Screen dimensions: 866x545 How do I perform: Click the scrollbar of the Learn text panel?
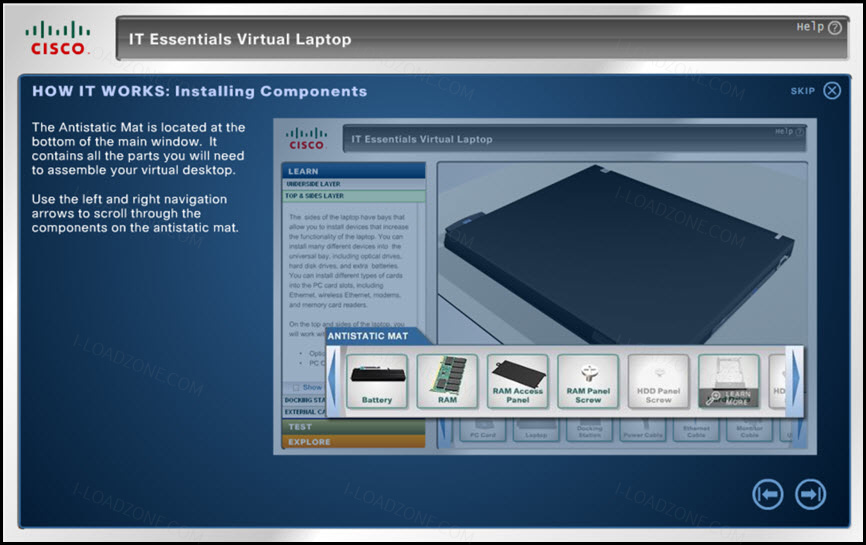tap(421, 265)
